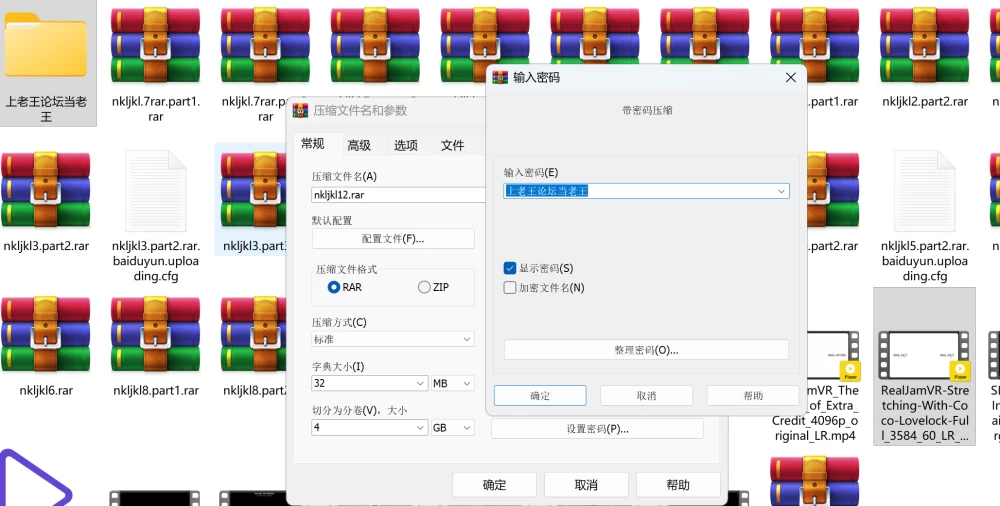The height and width of the screenshot is (506, 1000).
Task: Switch to the 高级 tab
Action: pos(359,145)
